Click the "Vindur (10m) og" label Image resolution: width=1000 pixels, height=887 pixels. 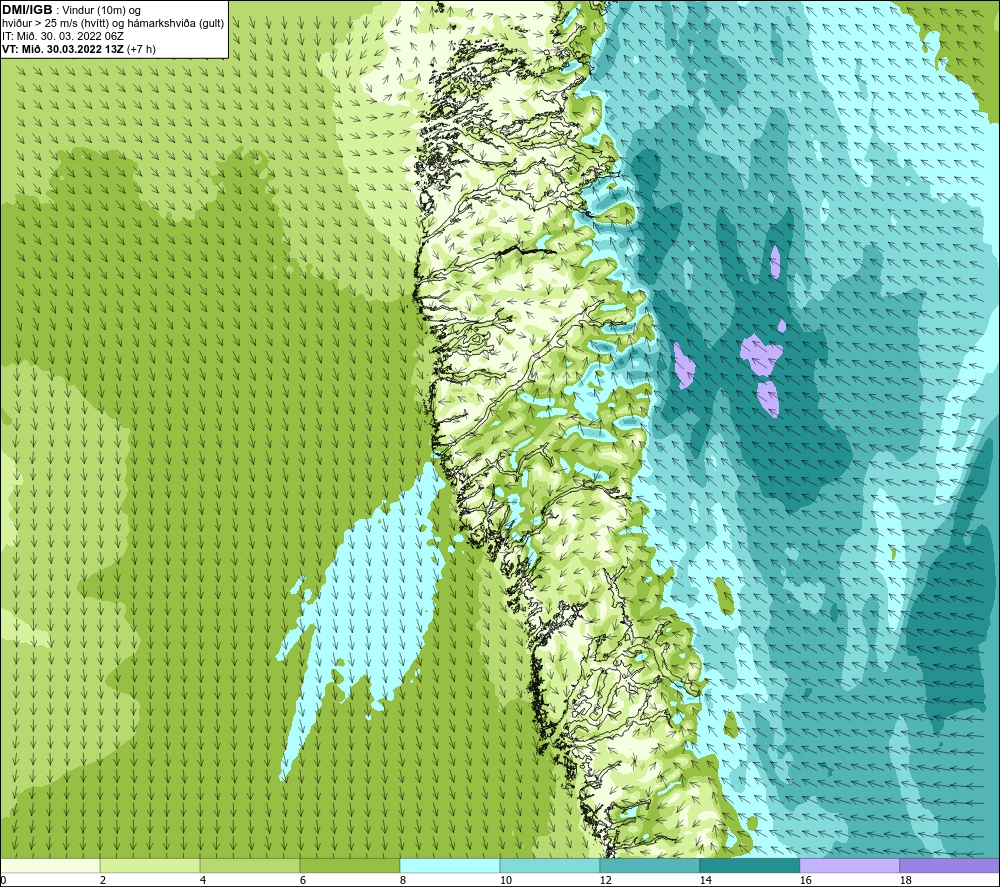click(x=102, y=11)
